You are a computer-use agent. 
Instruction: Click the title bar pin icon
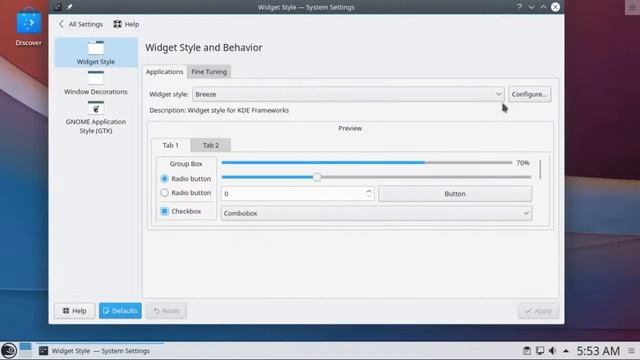(69, 7)
